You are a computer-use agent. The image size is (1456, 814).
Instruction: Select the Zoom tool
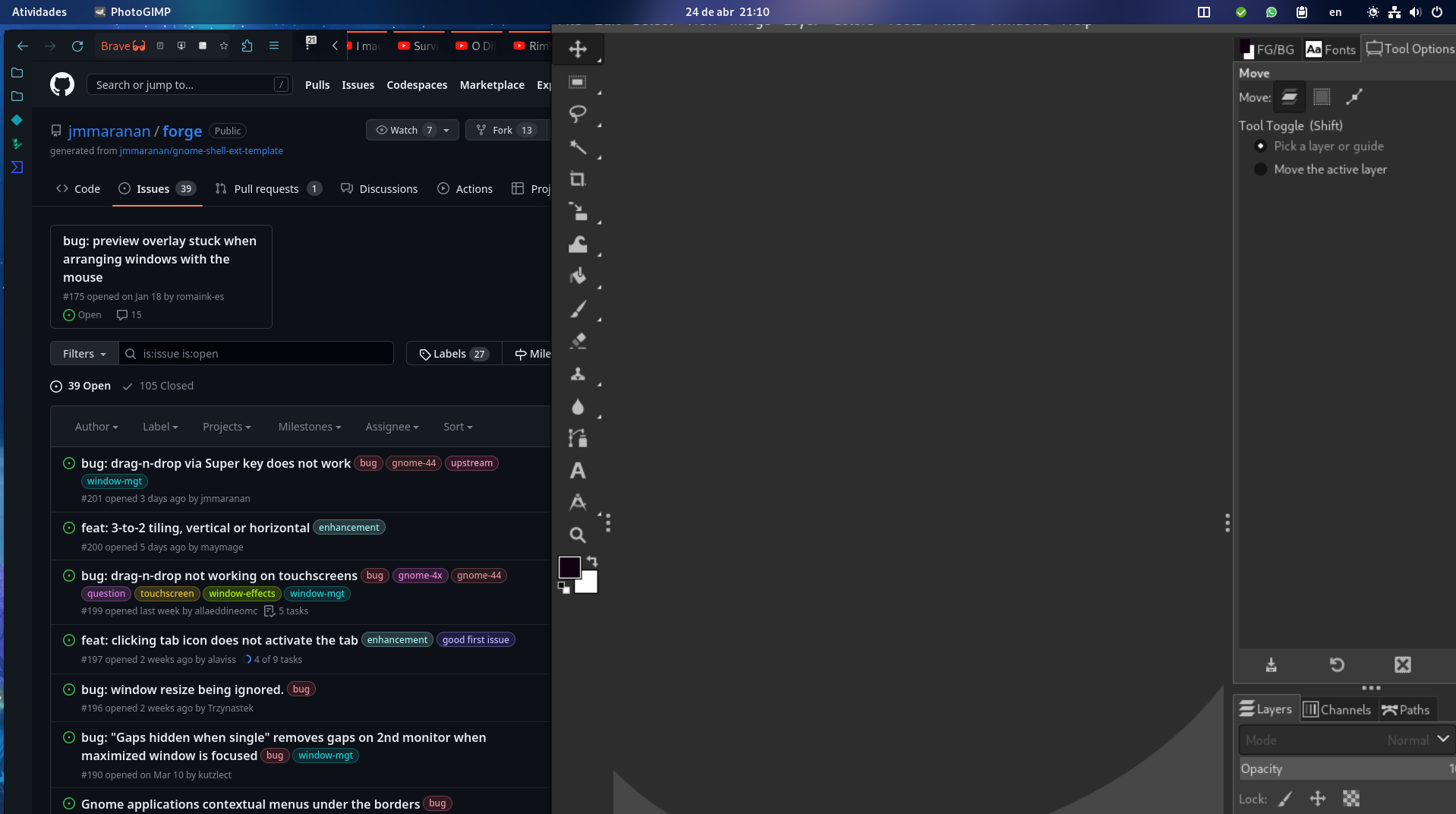[x=578, y=535]
